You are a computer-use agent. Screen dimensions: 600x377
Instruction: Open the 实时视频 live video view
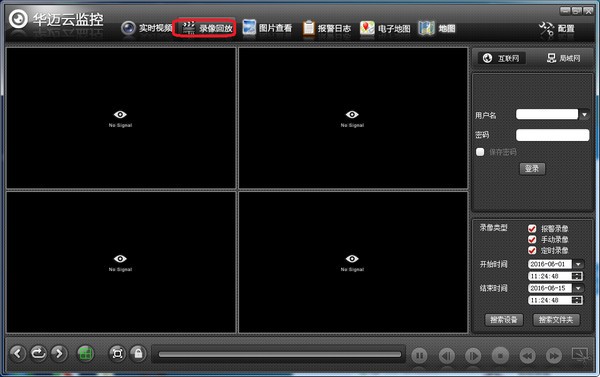147,28
